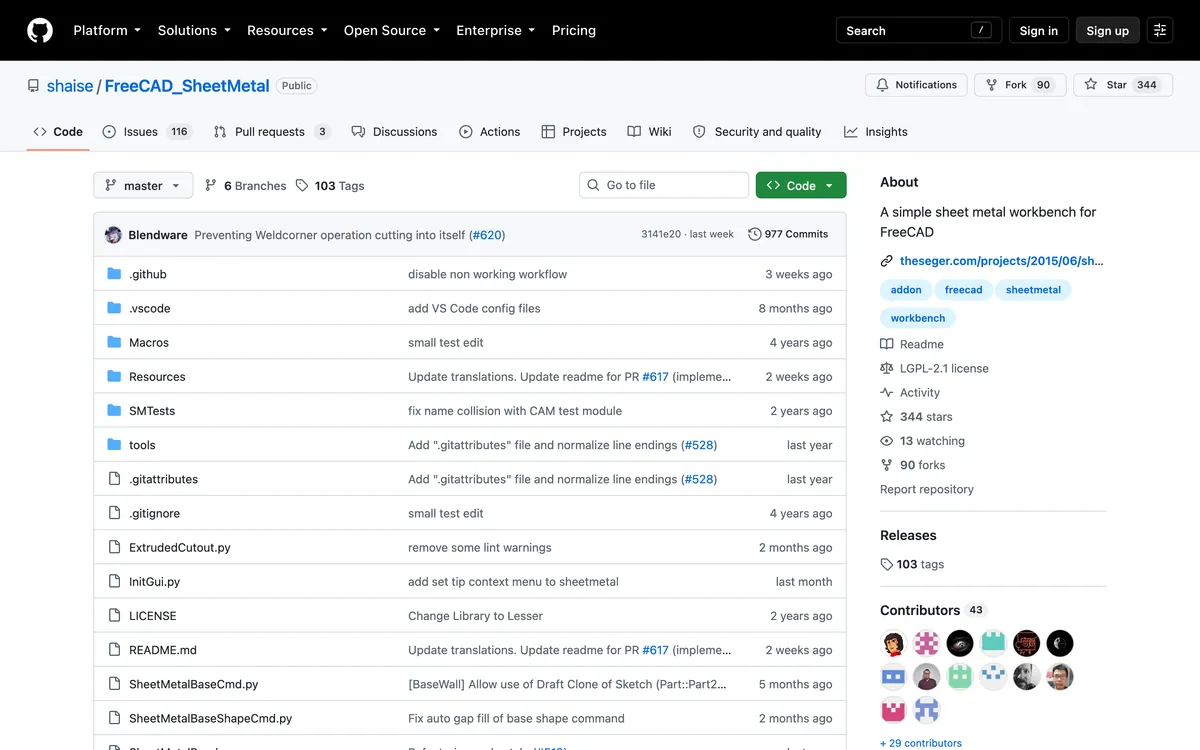This screenshot has width=1200, height=750.
Task: Click the SMTests folder icon
Action: point(114,410)
